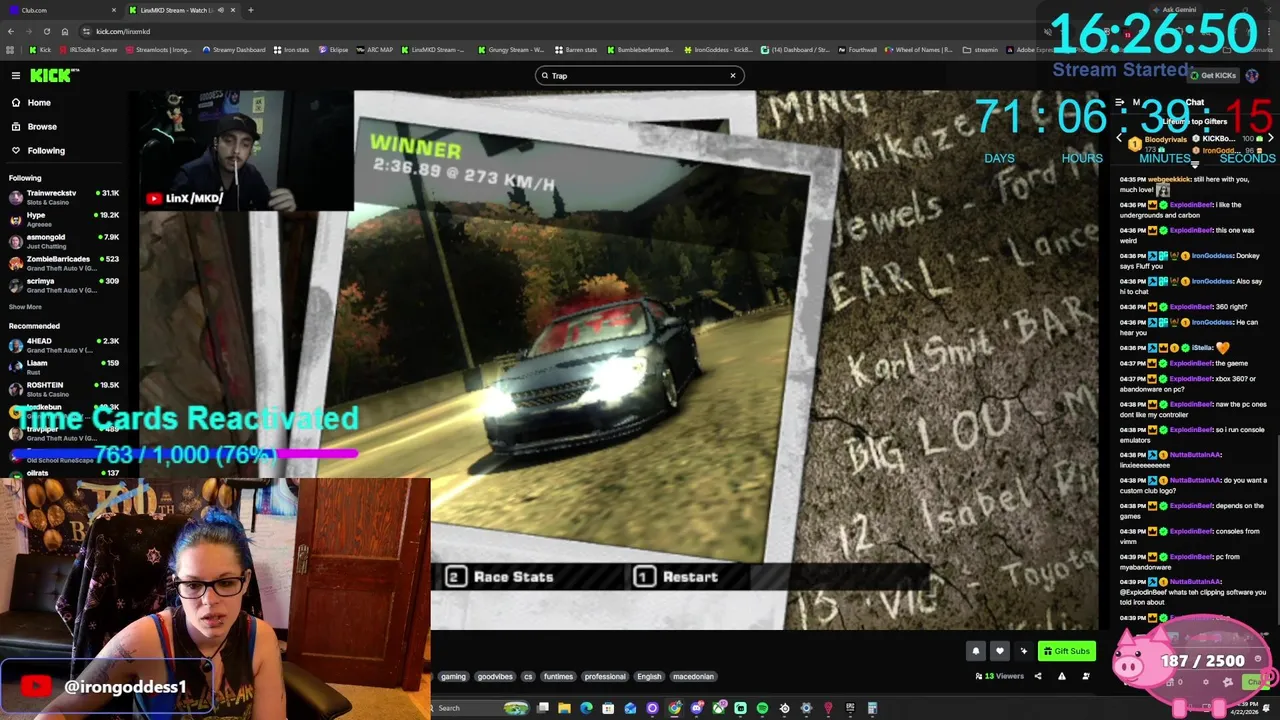The height and width of the screenshot is (720, 1280).
Task: Open oilrats recommended channel
Action: (62, 473)
